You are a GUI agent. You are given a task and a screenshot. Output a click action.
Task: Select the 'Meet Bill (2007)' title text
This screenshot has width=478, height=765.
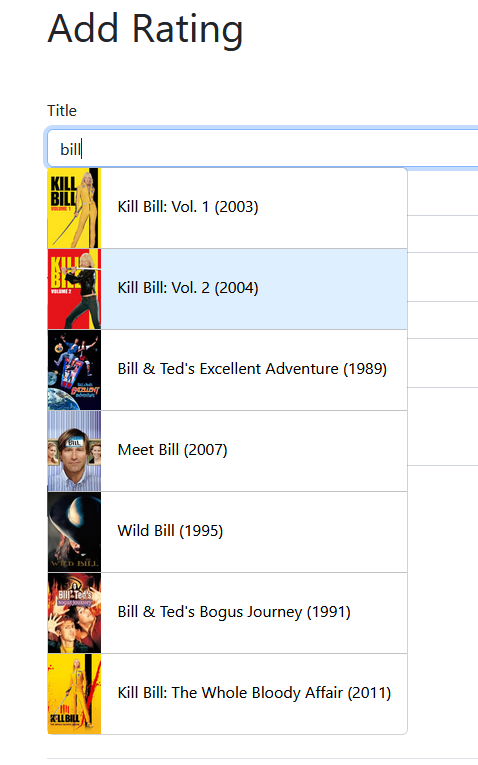[172, 450]
